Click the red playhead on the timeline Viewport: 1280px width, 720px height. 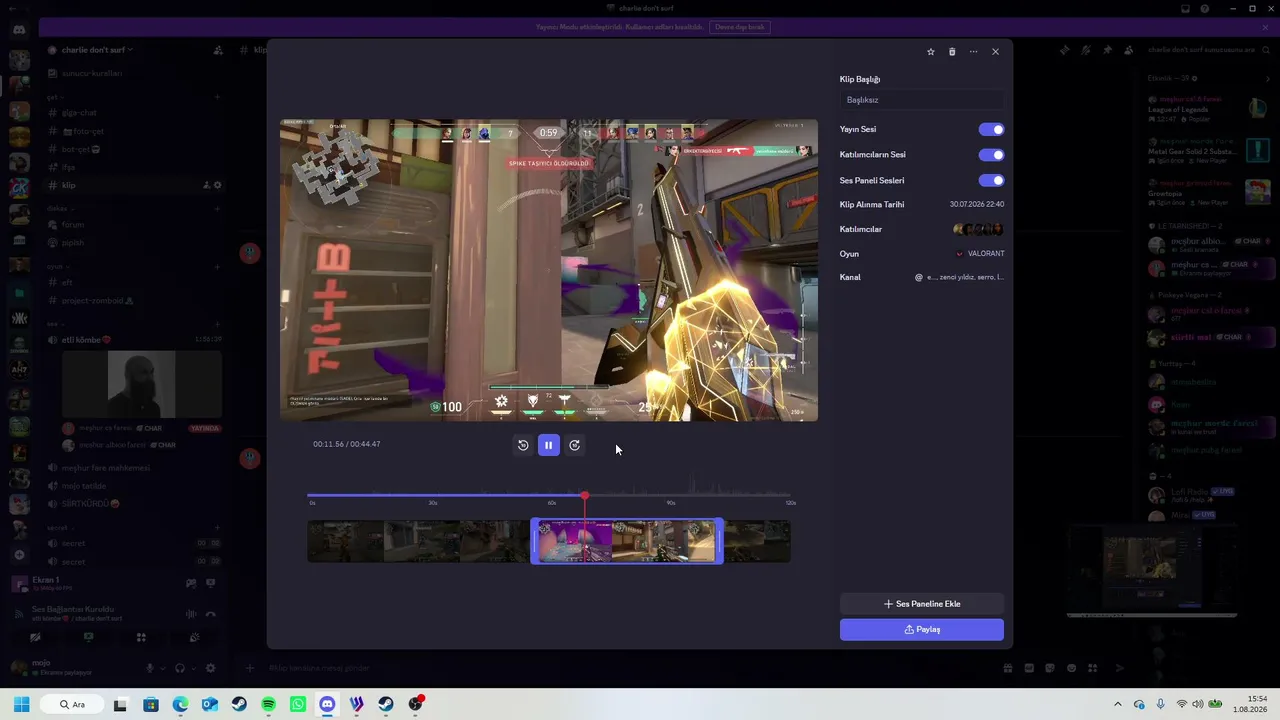click(x=585, y=496)
